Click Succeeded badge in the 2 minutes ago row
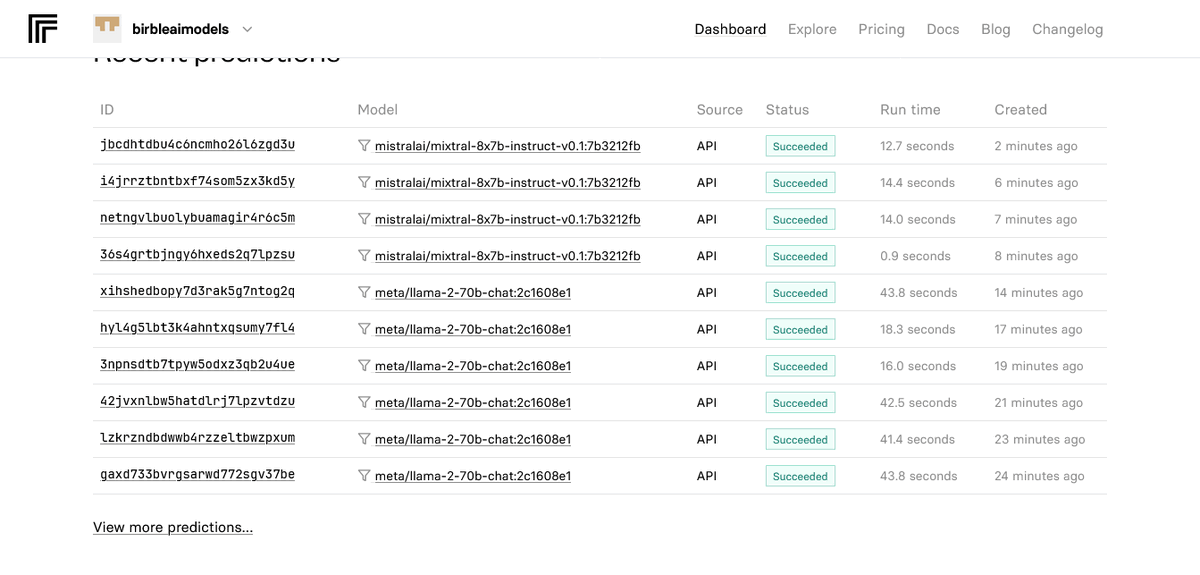The height and width of the screenshot is (575, 1200). point(800,146)
